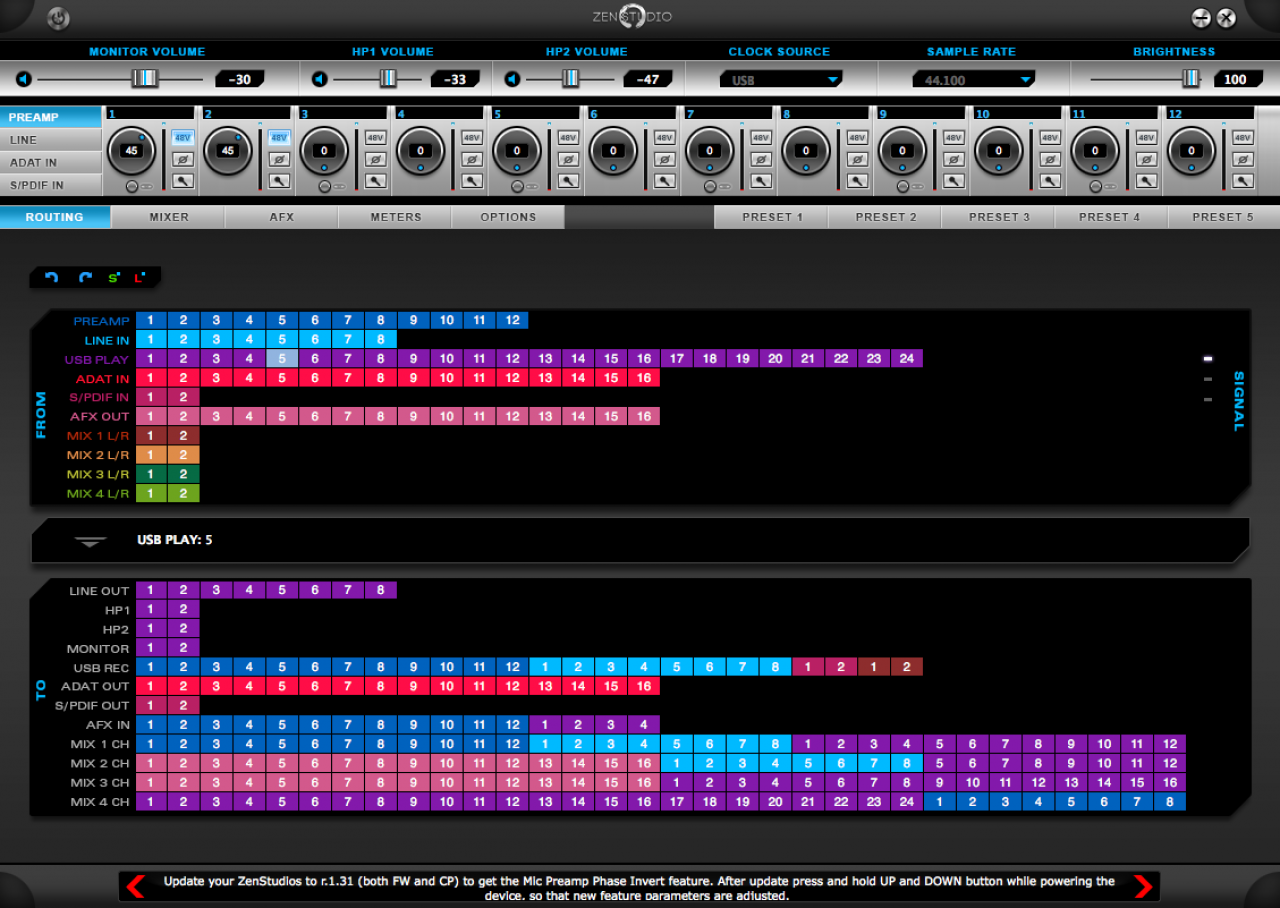
Task: Enable 48V phantom power on preamp 4
Action: point(472,138)
